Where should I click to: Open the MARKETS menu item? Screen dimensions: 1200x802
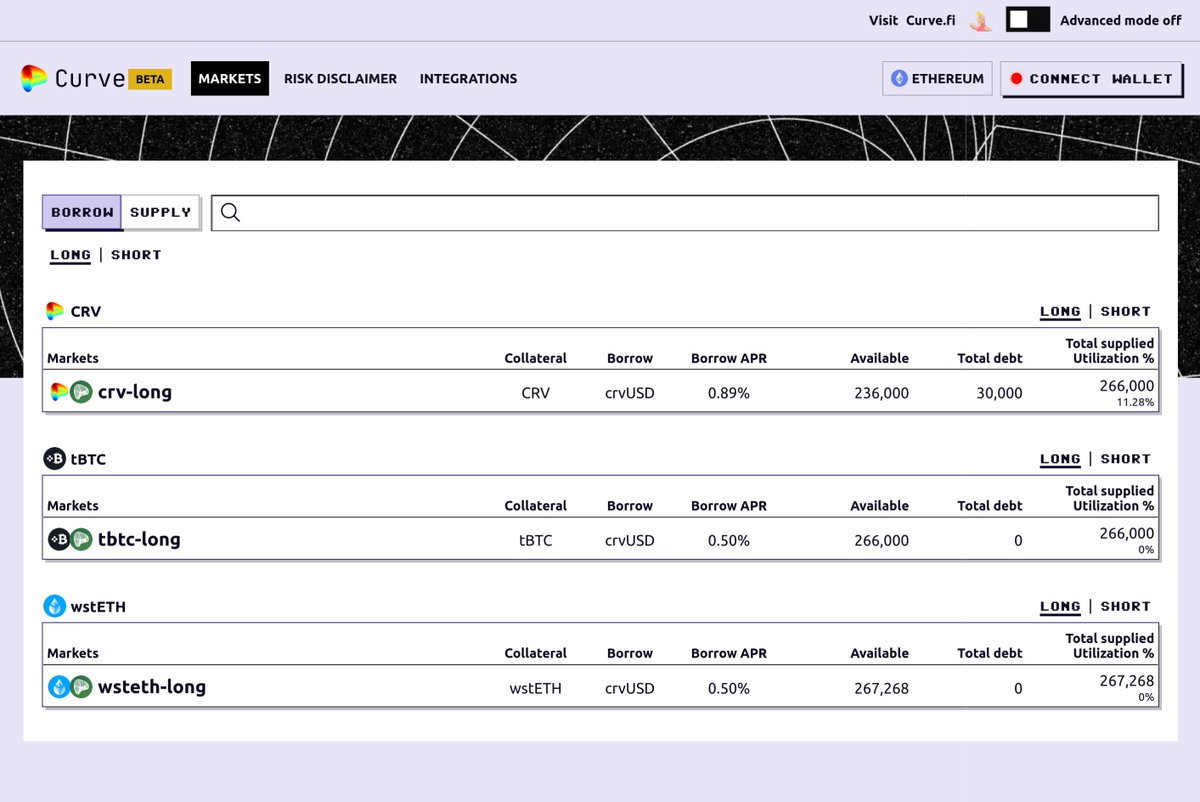(x=229, y=78)
